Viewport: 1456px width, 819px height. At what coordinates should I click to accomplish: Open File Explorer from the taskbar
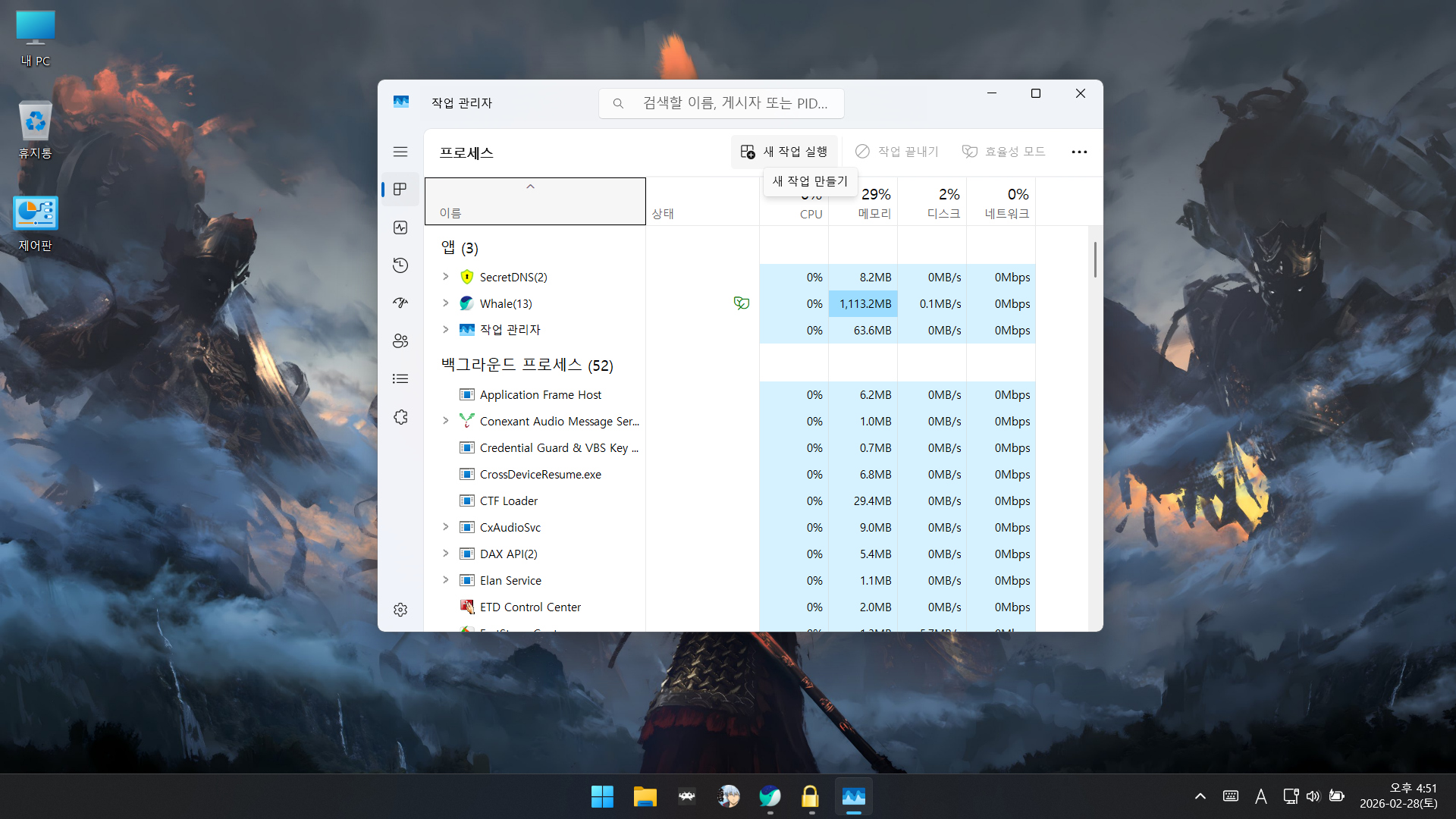pos(645,797)
